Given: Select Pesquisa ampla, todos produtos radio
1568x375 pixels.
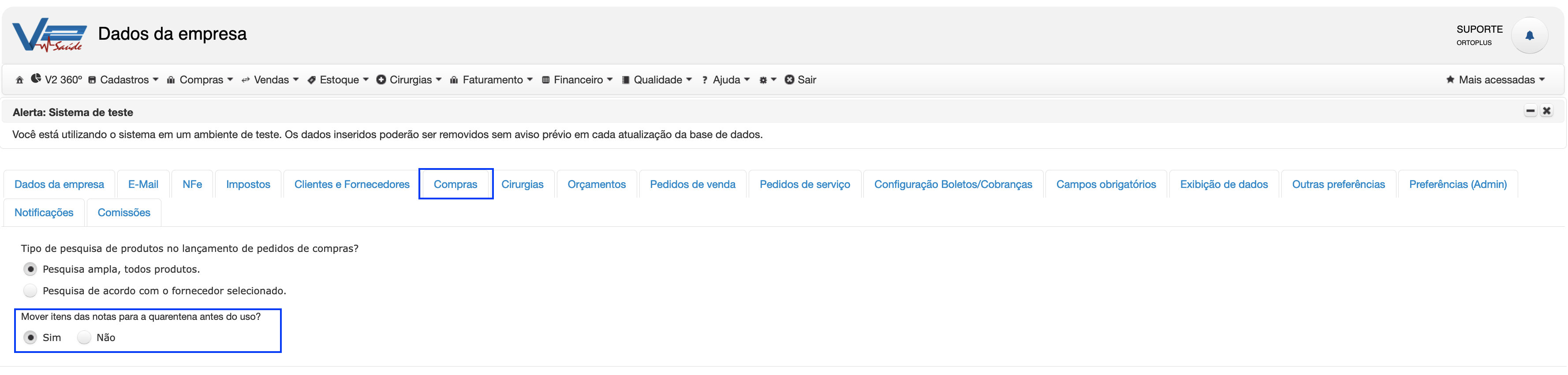Looking at the screenshot, I should coord(30,269).
